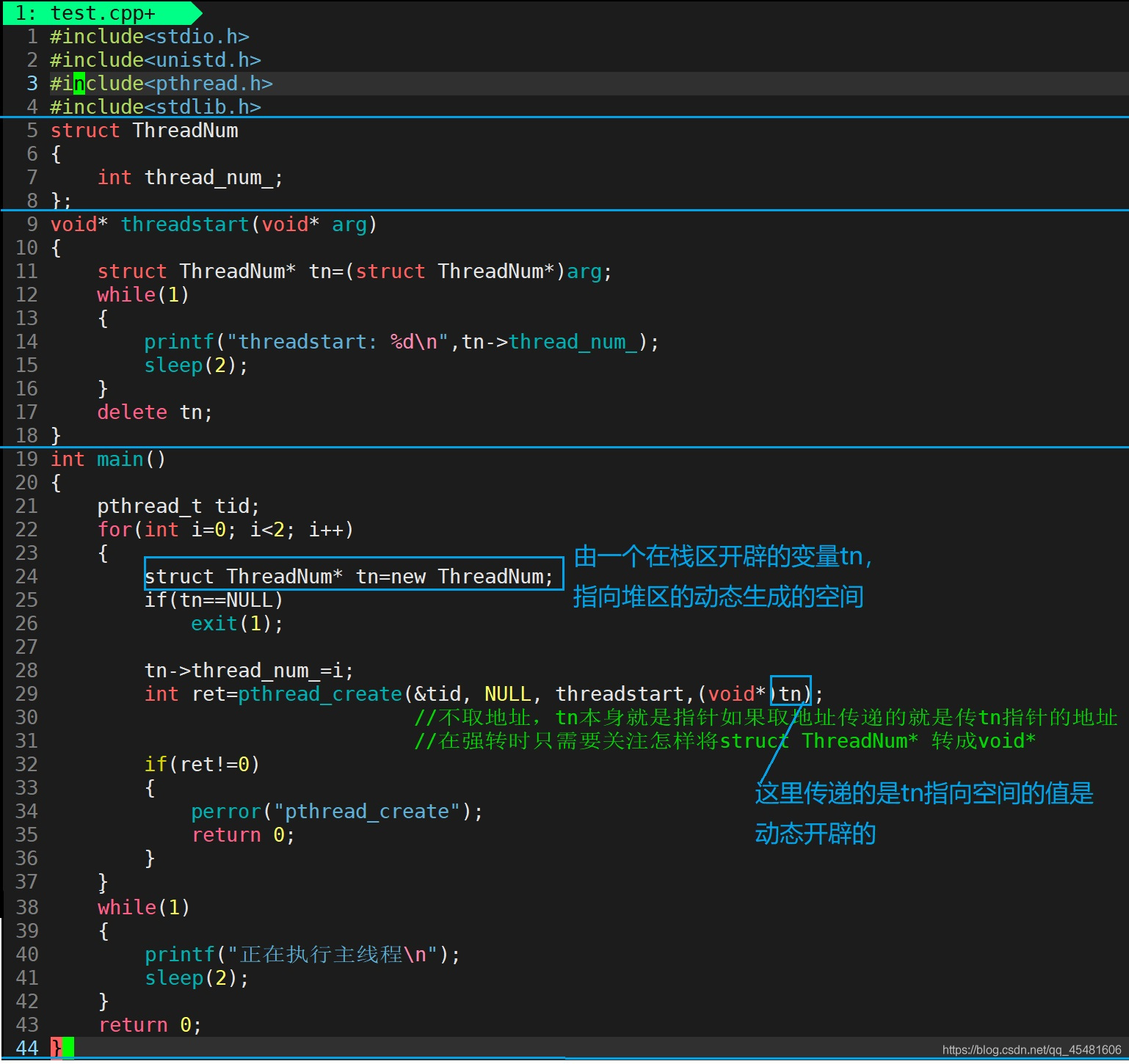
Task: Click the #include<stdlib.h> line
Action: [156, 107]
